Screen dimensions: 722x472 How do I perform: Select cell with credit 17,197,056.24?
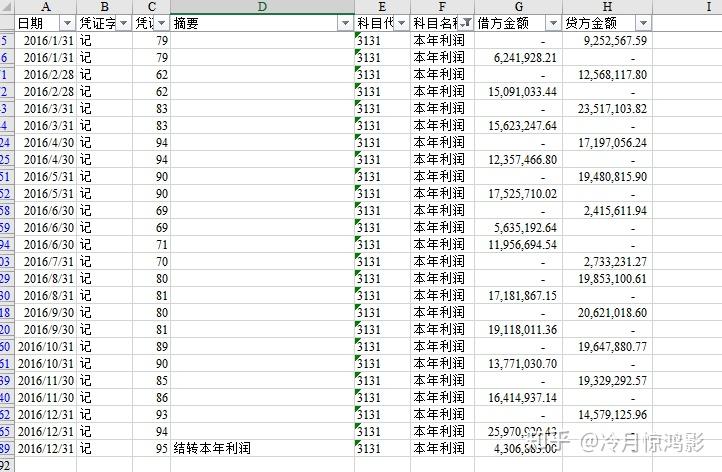click(607, 143)
